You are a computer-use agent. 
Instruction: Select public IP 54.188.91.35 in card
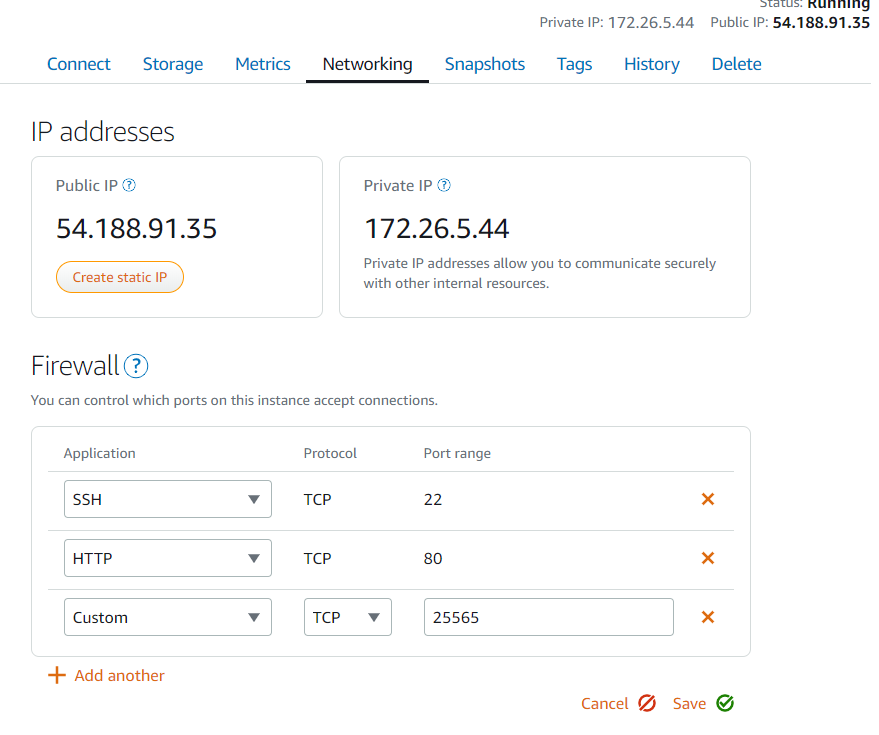(x=136, y=229)
